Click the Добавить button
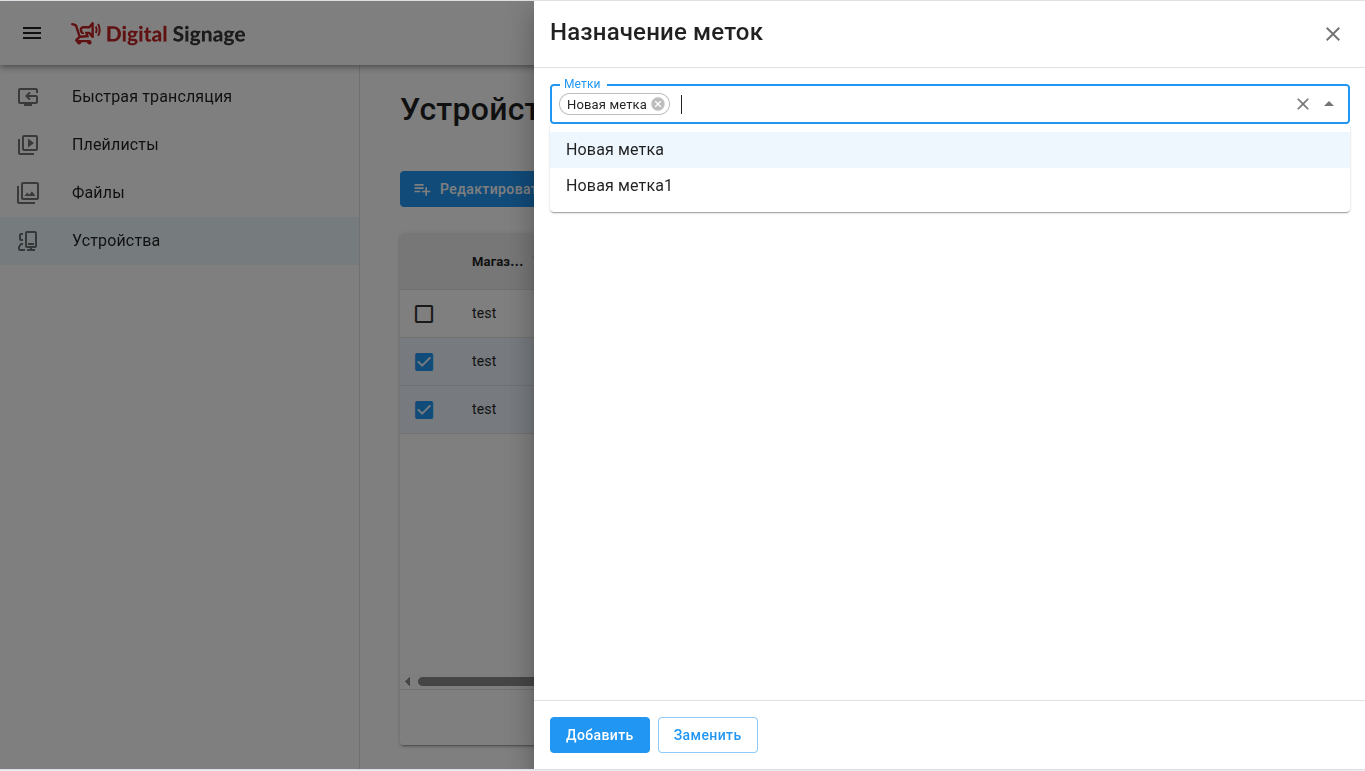Screen dimensions: 1365x771 coord(600,735)
